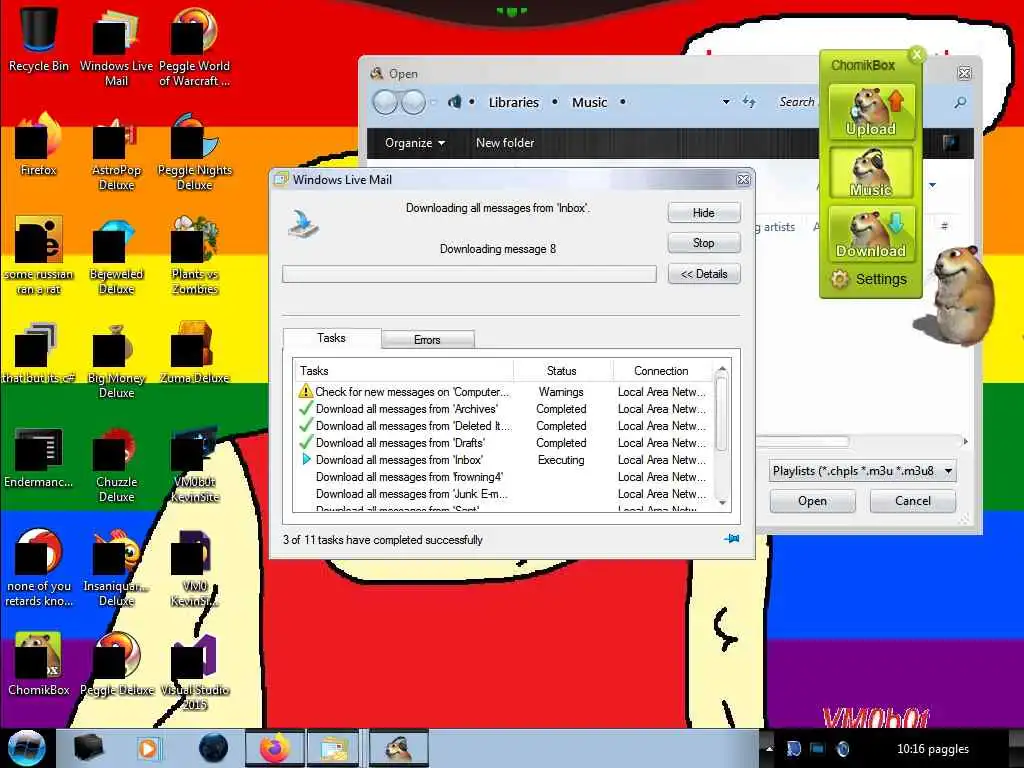Image resolution: width=1024 pixels, height=768 pixels.
Task: Click the search magnifier in Open dialog
Action: click(x=960, y=103)
